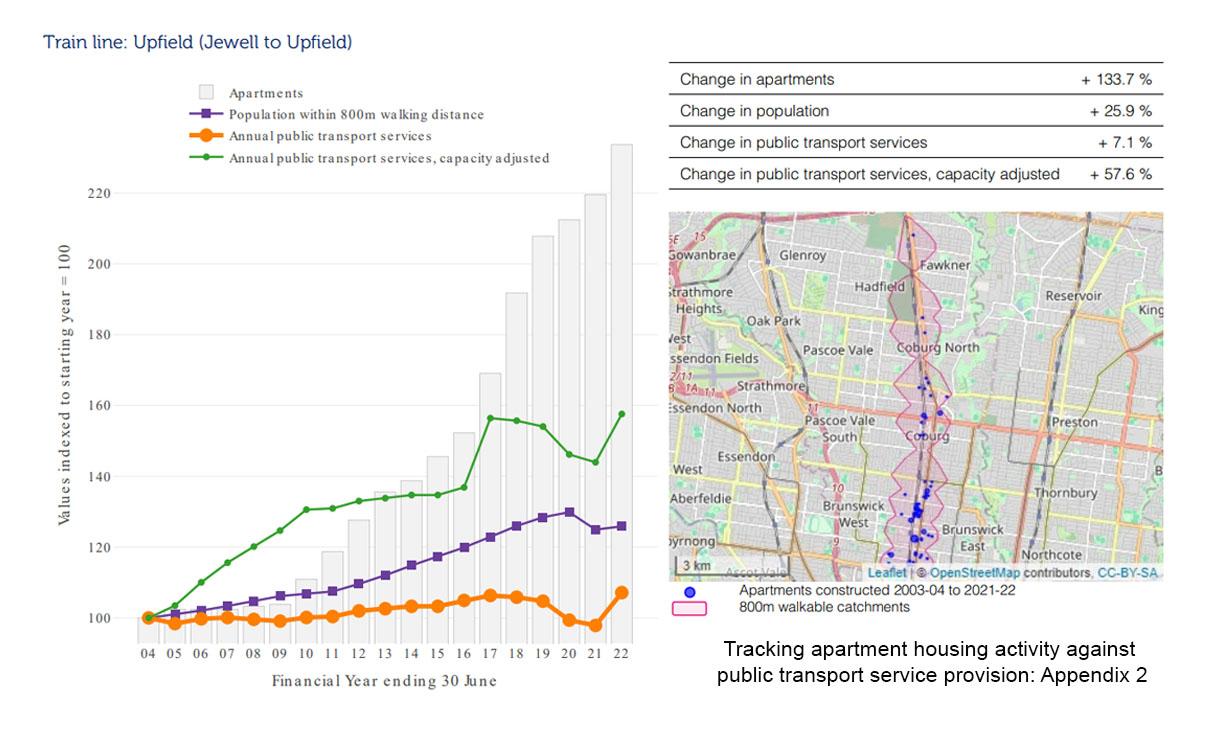1220x732 pixels.
Task: Toggle the capacity adjusted services legend entry
Action: [389, 158]
